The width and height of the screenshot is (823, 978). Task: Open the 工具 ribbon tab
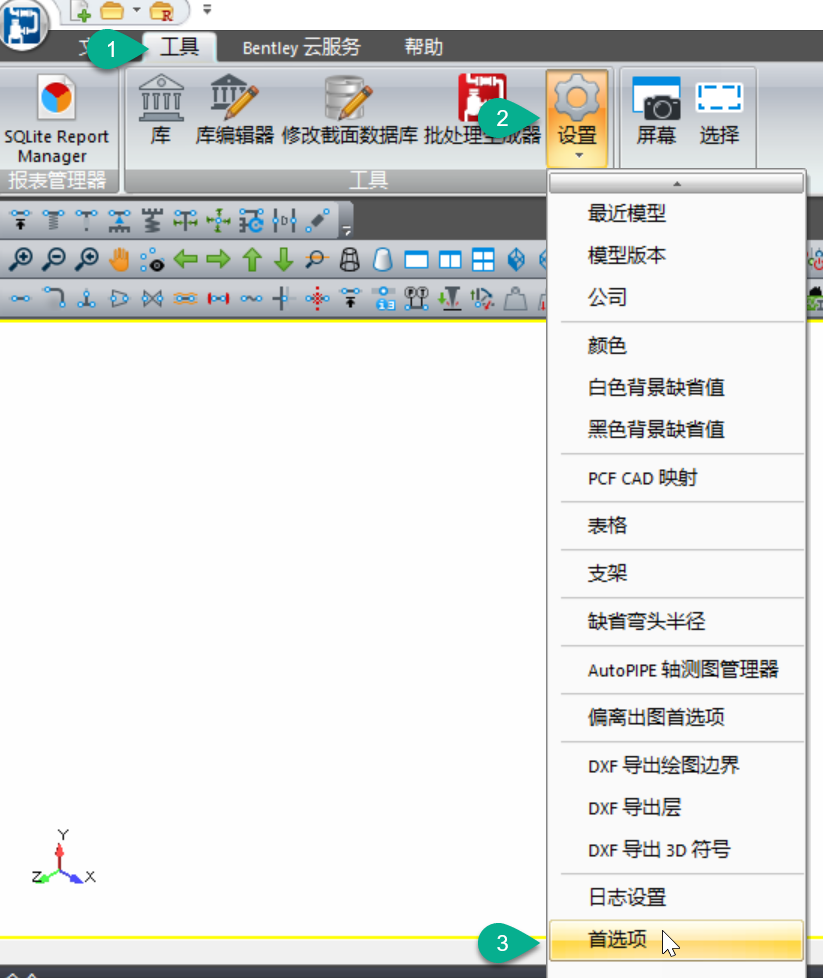[180, 47]
